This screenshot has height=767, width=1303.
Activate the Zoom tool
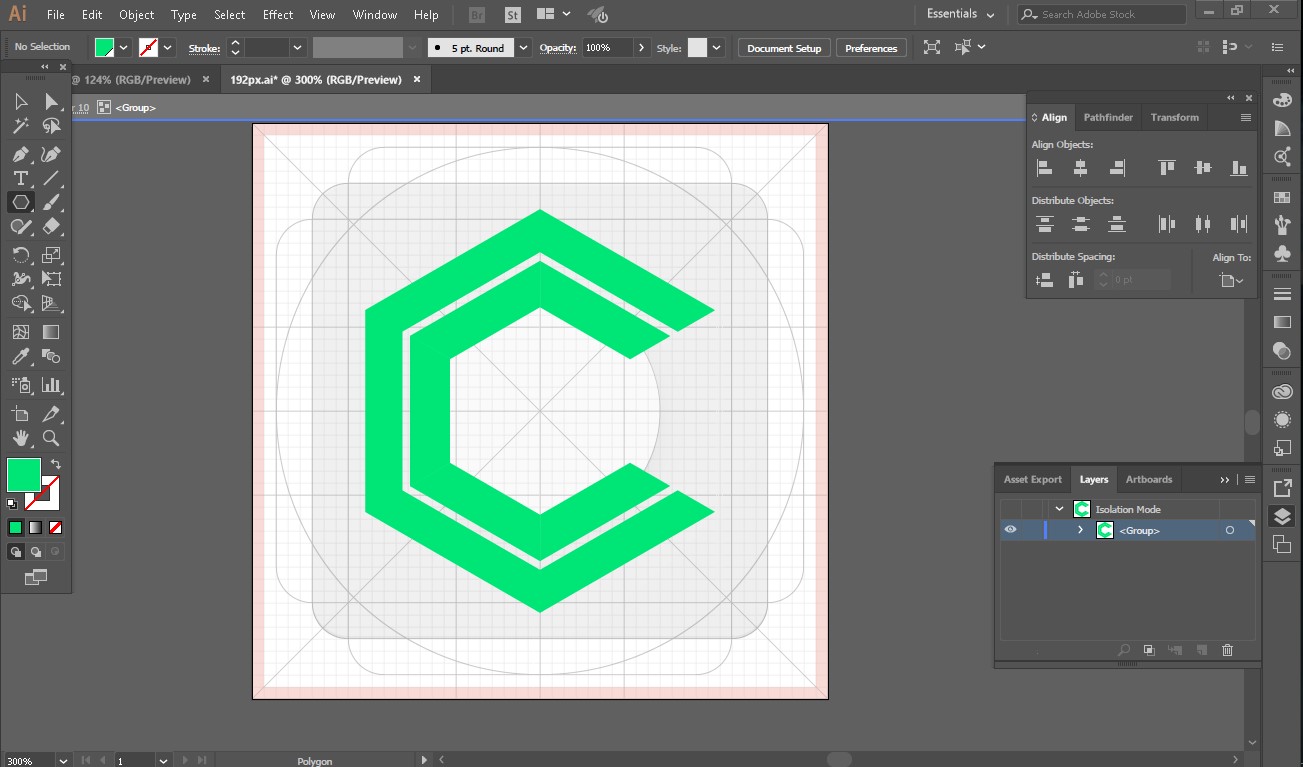click(x=51, y=438)
